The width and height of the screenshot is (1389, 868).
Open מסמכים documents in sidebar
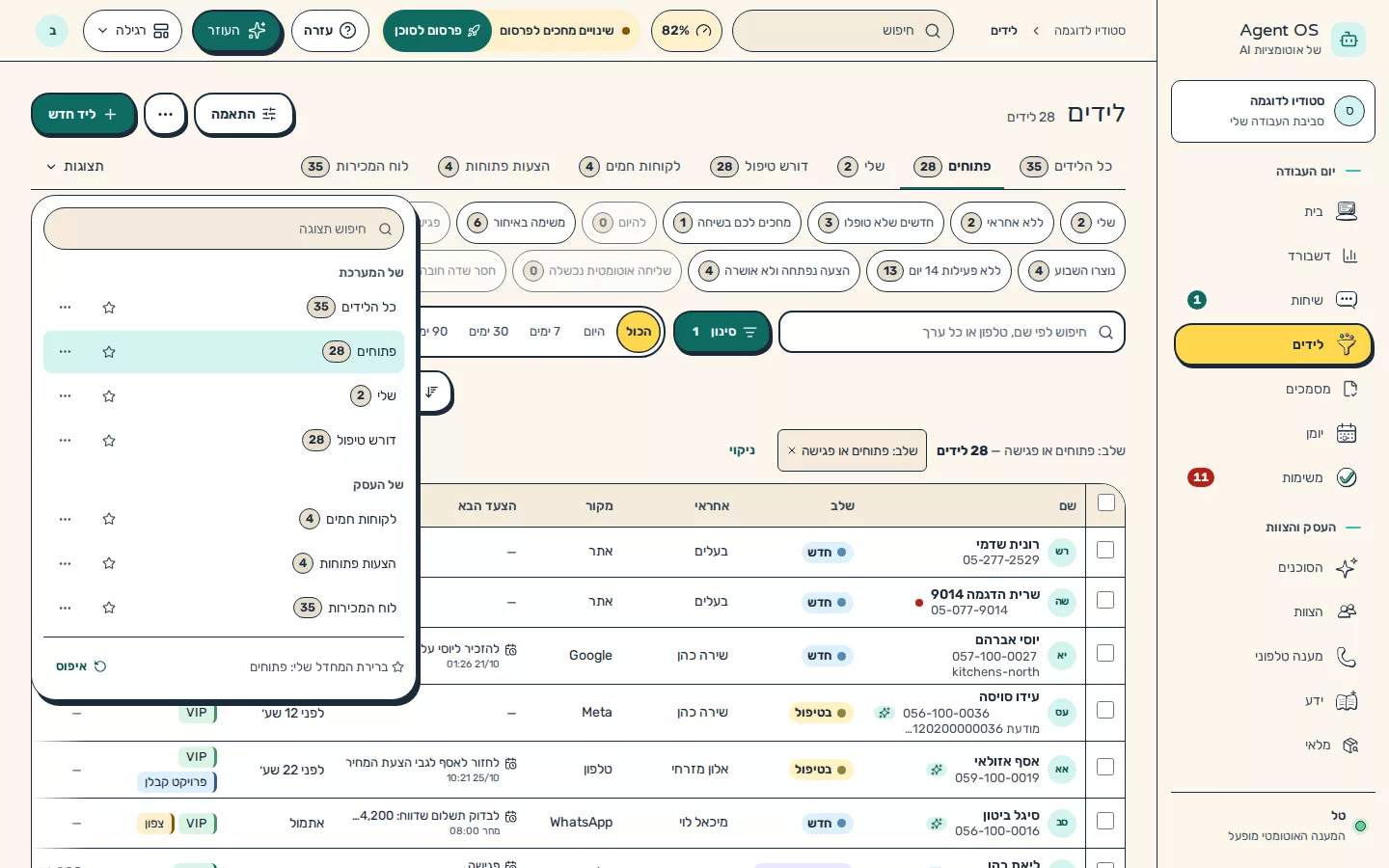click(x=1274, y=389)
